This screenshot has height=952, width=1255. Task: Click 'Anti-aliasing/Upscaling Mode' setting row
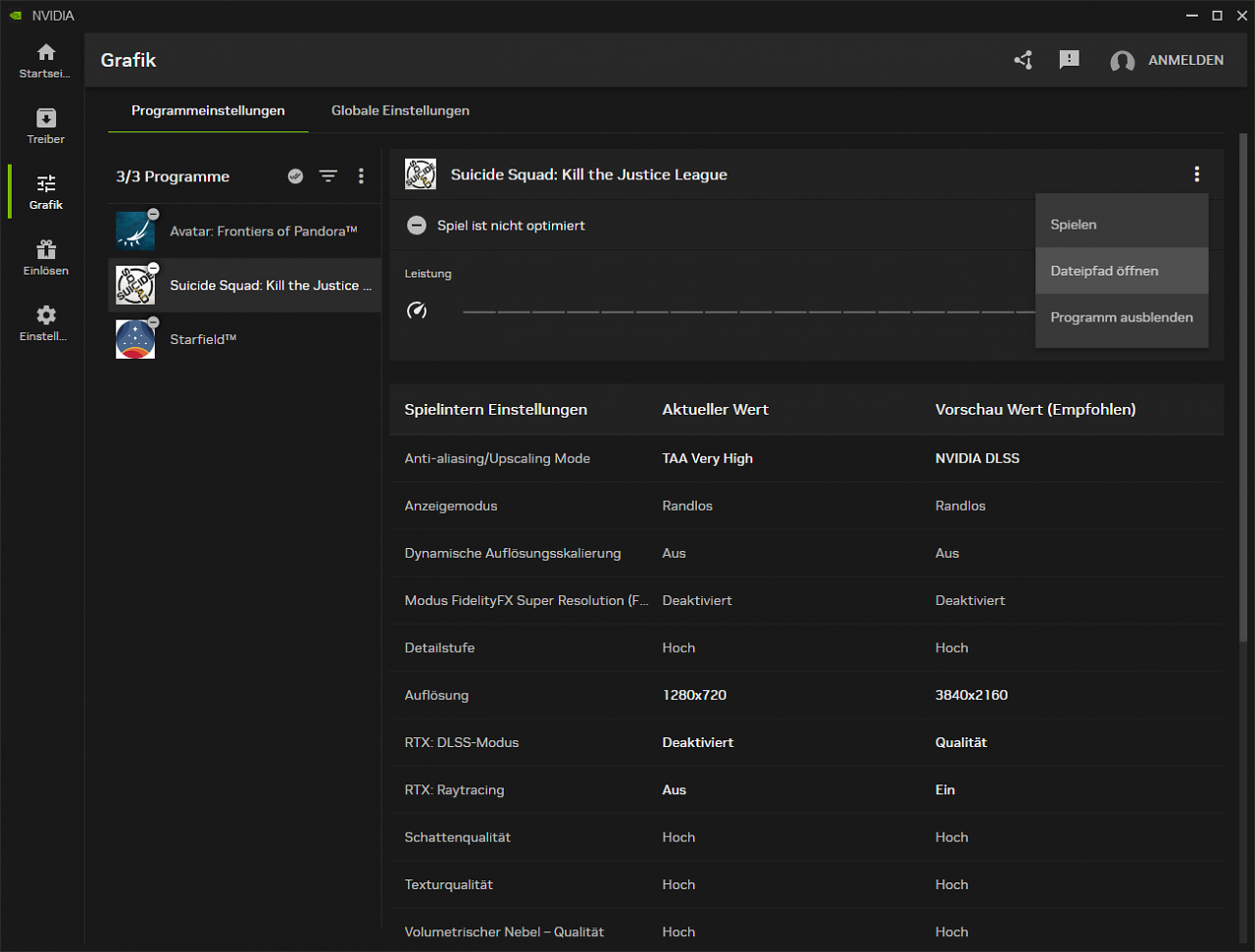[x=806, y=459]
